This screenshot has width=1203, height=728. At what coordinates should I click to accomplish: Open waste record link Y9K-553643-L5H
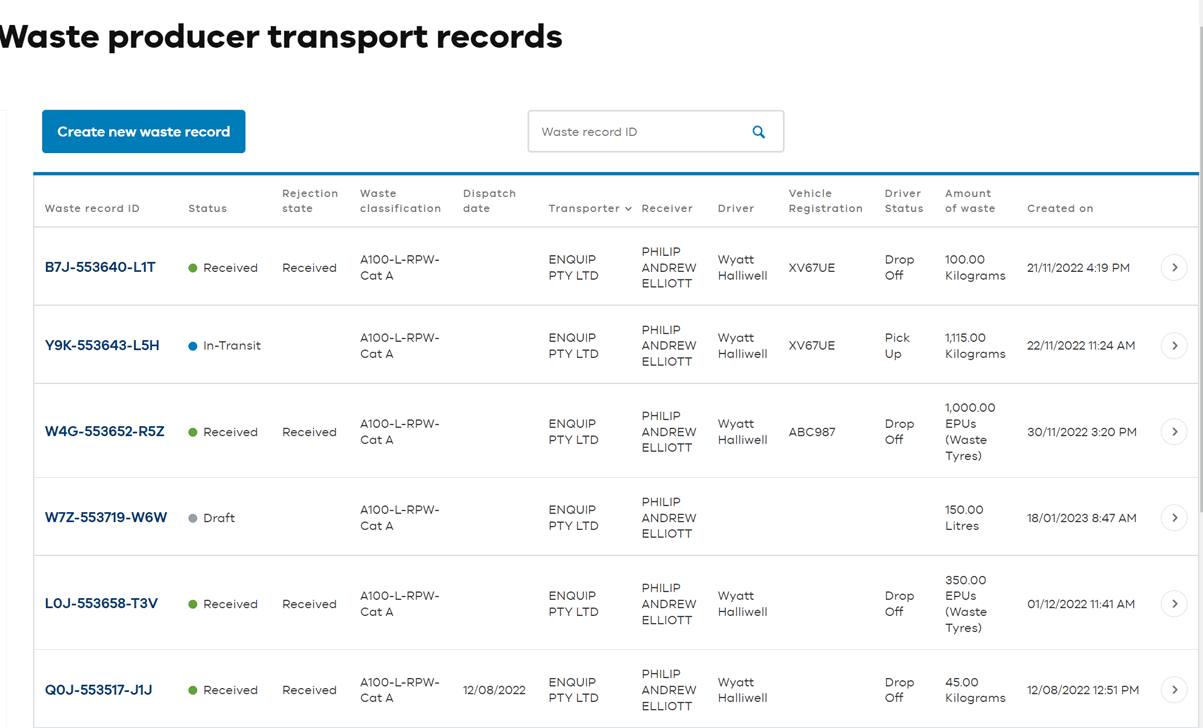[x=102, y=346]
